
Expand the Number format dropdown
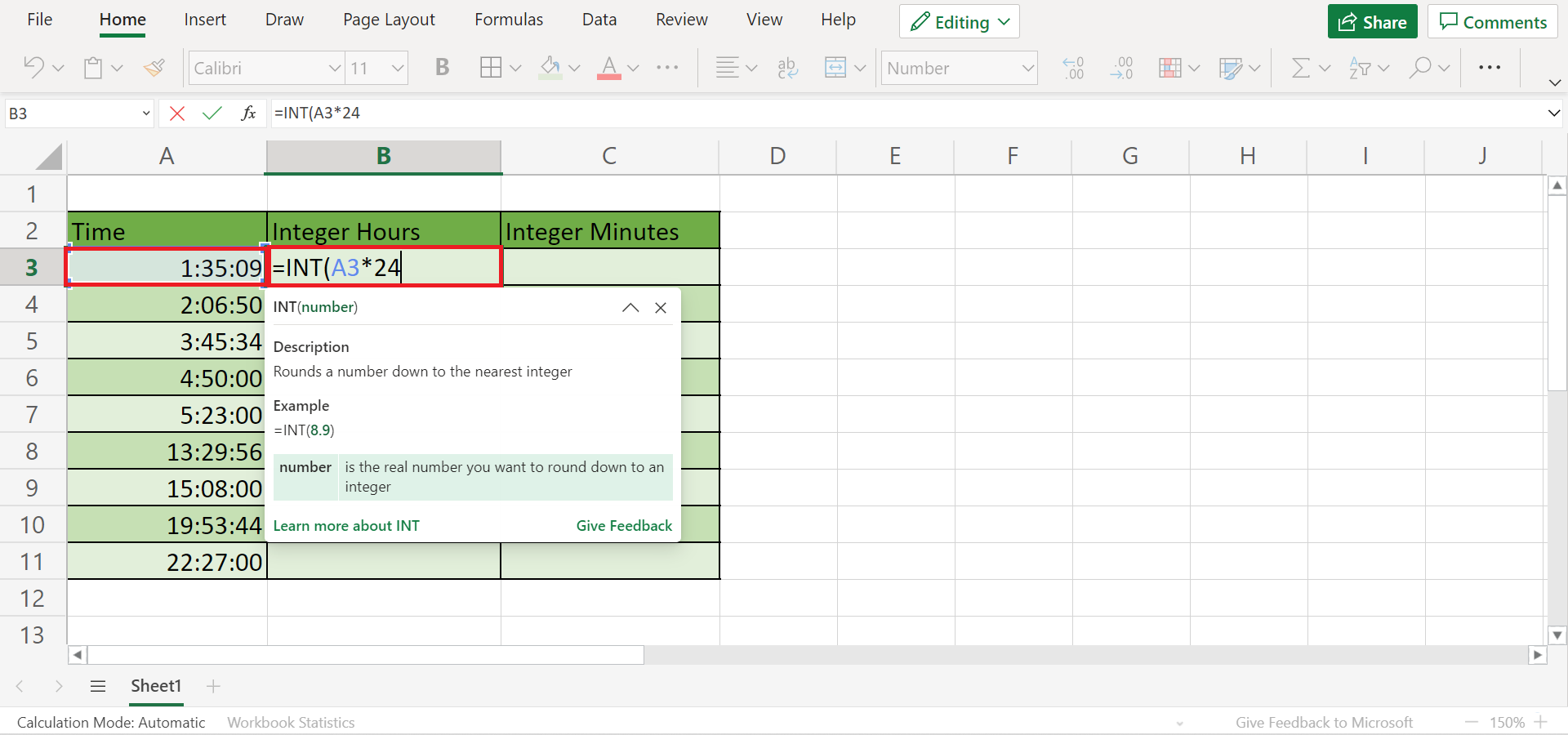(1027, 69)
